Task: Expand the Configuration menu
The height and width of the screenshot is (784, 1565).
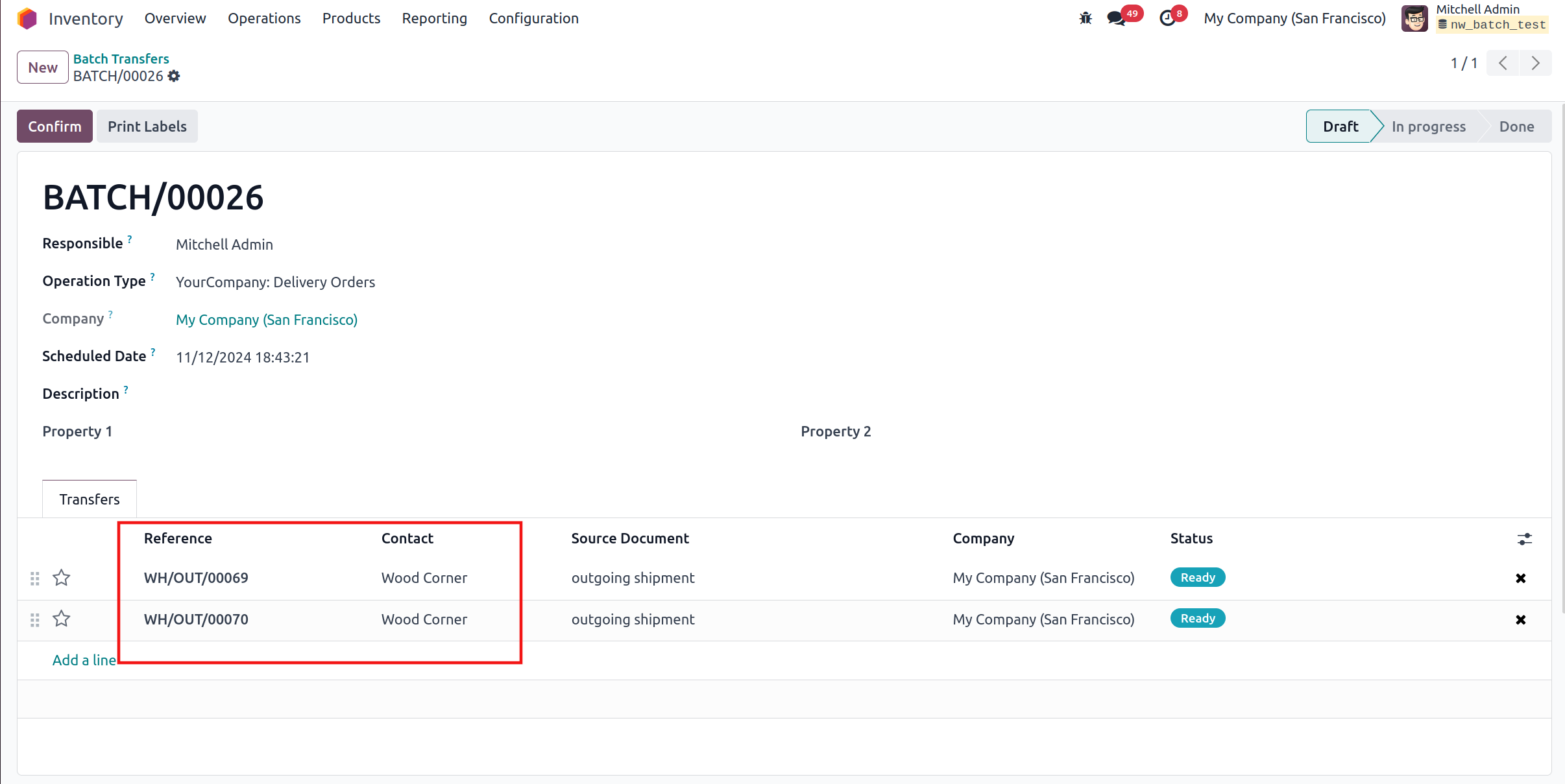Action: click(533, 18)
